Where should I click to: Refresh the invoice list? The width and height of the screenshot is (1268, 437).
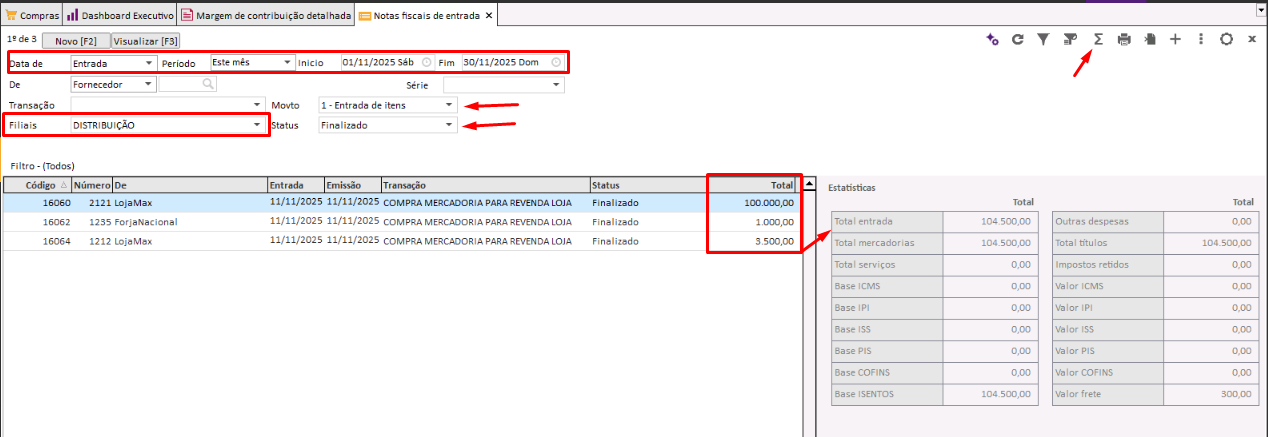1018,39
